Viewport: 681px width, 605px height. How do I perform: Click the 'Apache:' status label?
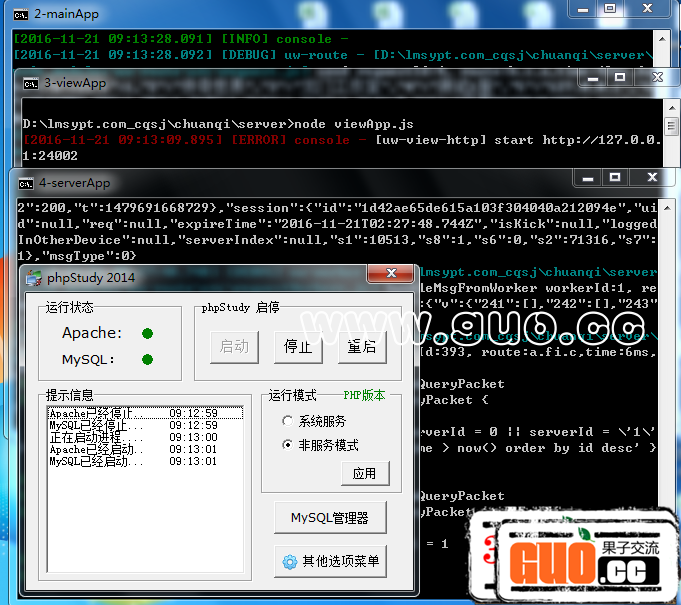coord(92,333)
